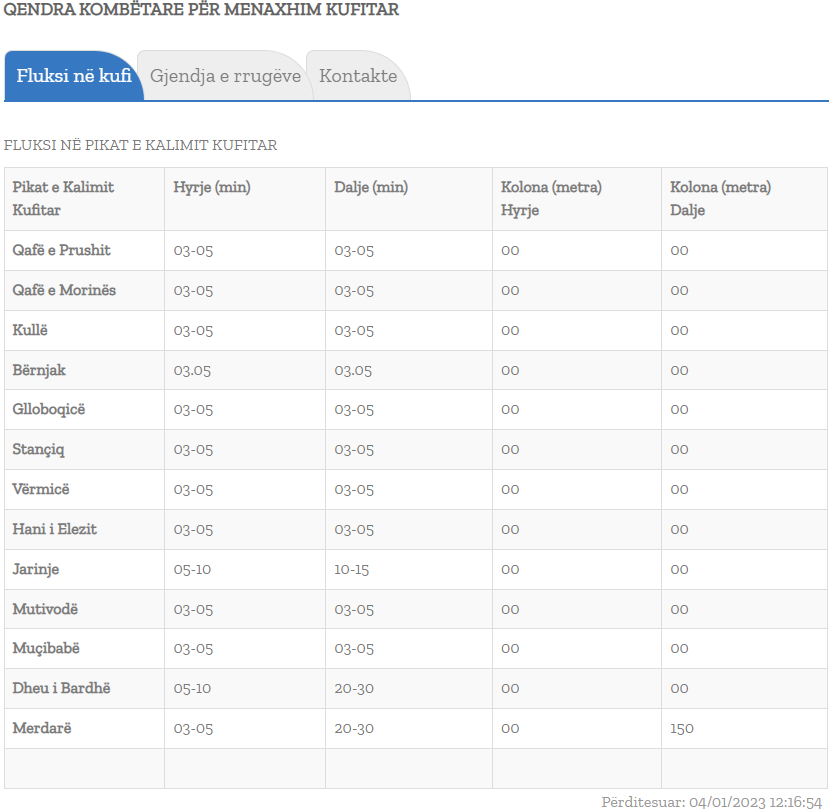Image resolution: width=837 pixels, height=810 pixels.
Task: Click the Qendra Kombëtare page heading
Action: [201, 10]
